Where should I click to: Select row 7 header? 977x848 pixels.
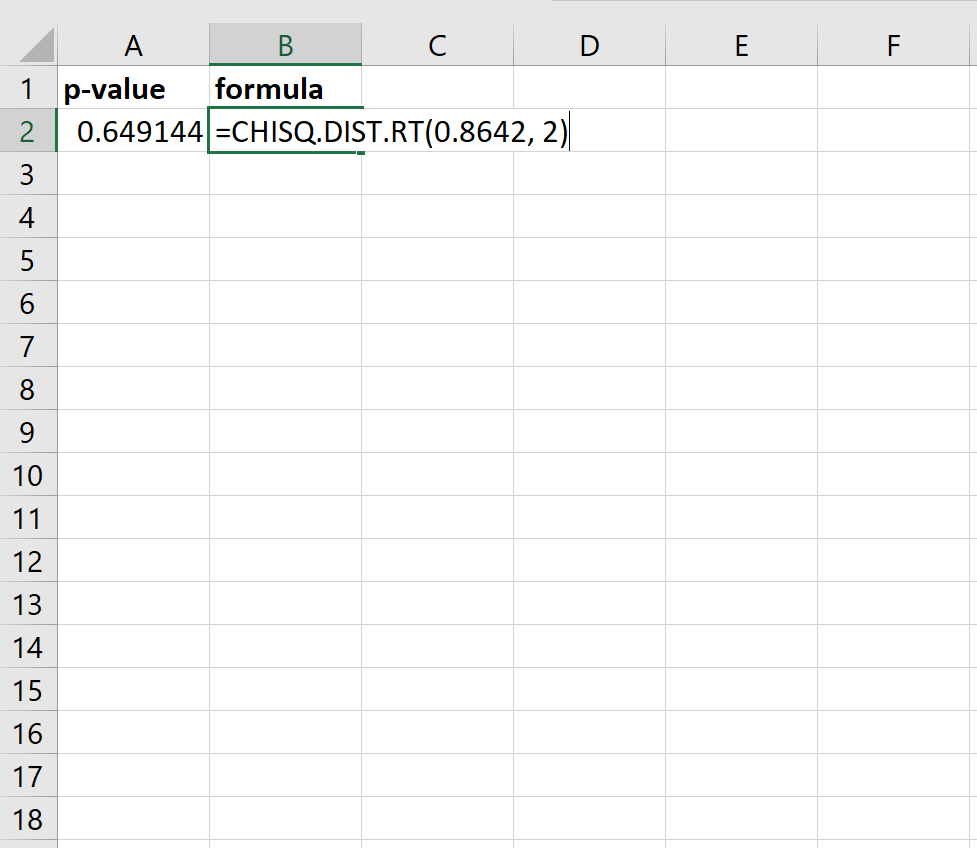point(28,346)
